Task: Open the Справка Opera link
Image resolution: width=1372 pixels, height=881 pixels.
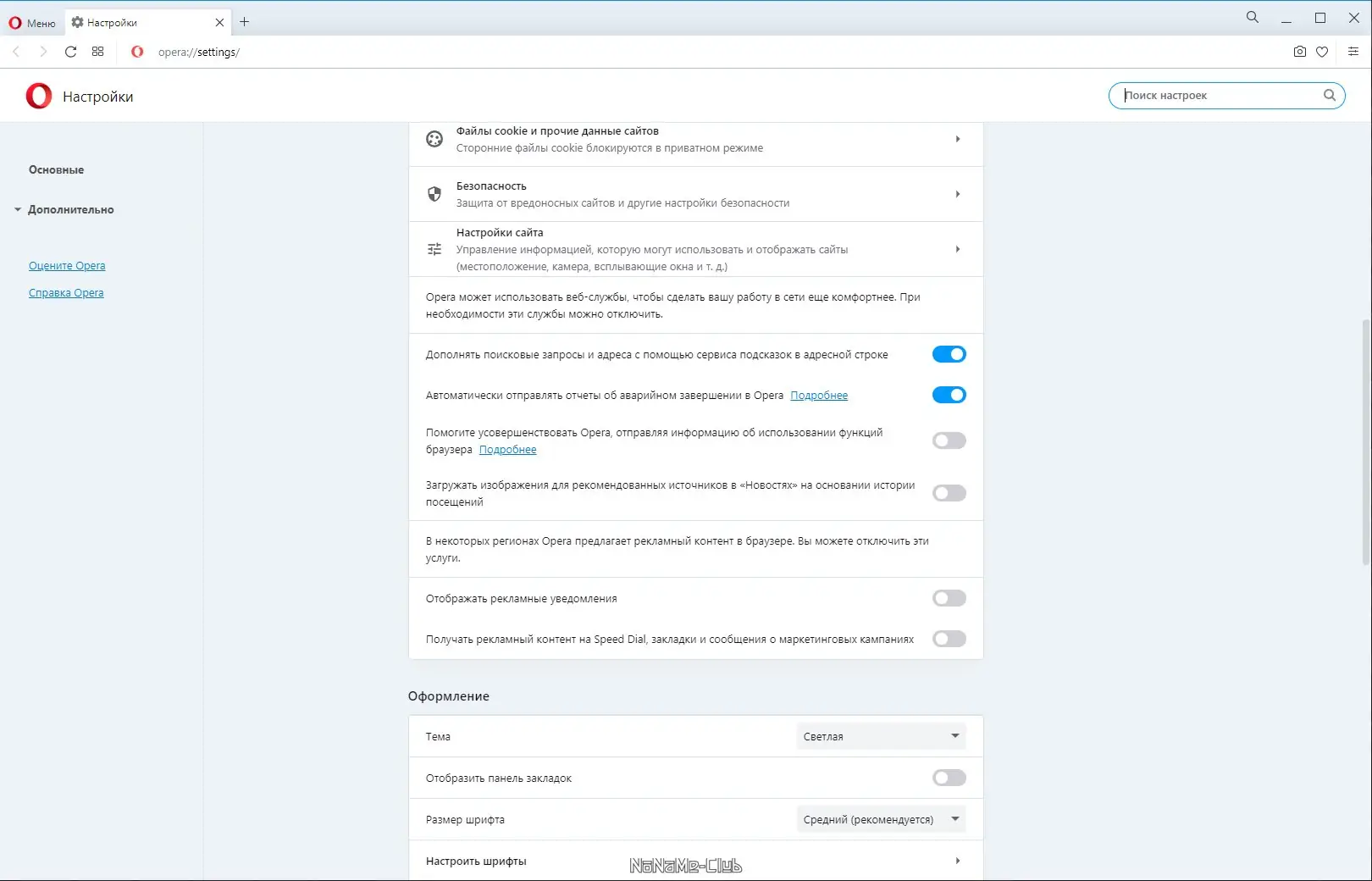Action: [66, 293]
